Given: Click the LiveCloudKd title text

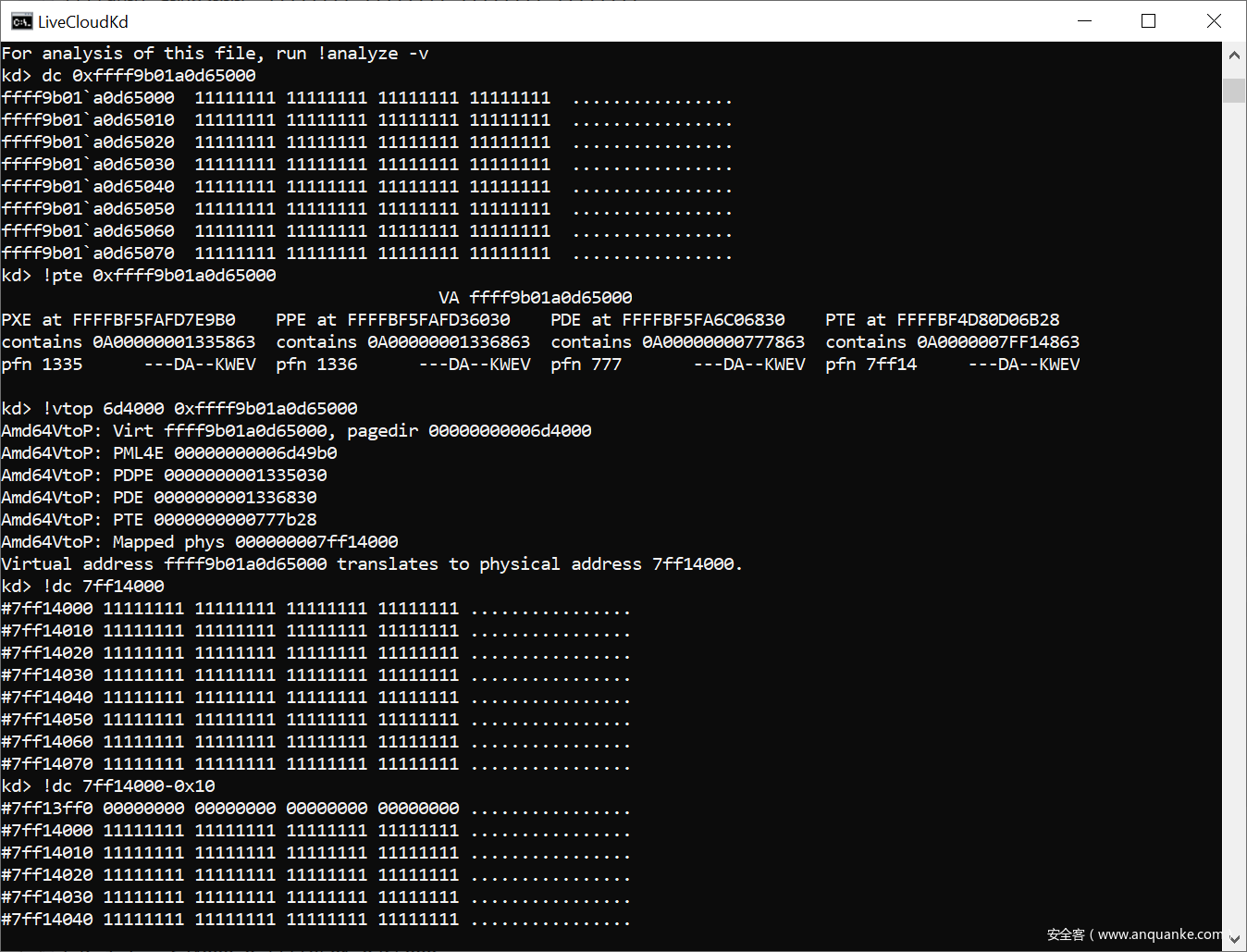Looking at the screenshot, I should point(83,21).
